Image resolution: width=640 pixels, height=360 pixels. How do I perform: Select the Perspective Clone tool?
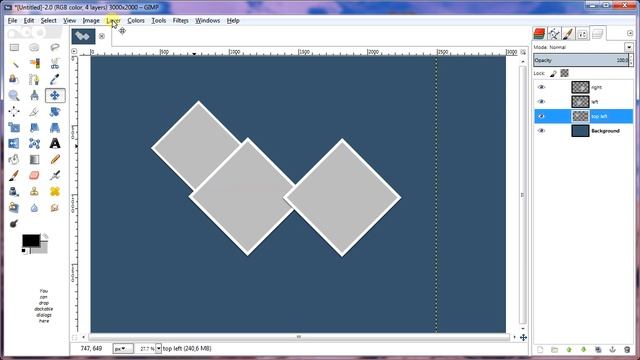[x=14, y=207]
